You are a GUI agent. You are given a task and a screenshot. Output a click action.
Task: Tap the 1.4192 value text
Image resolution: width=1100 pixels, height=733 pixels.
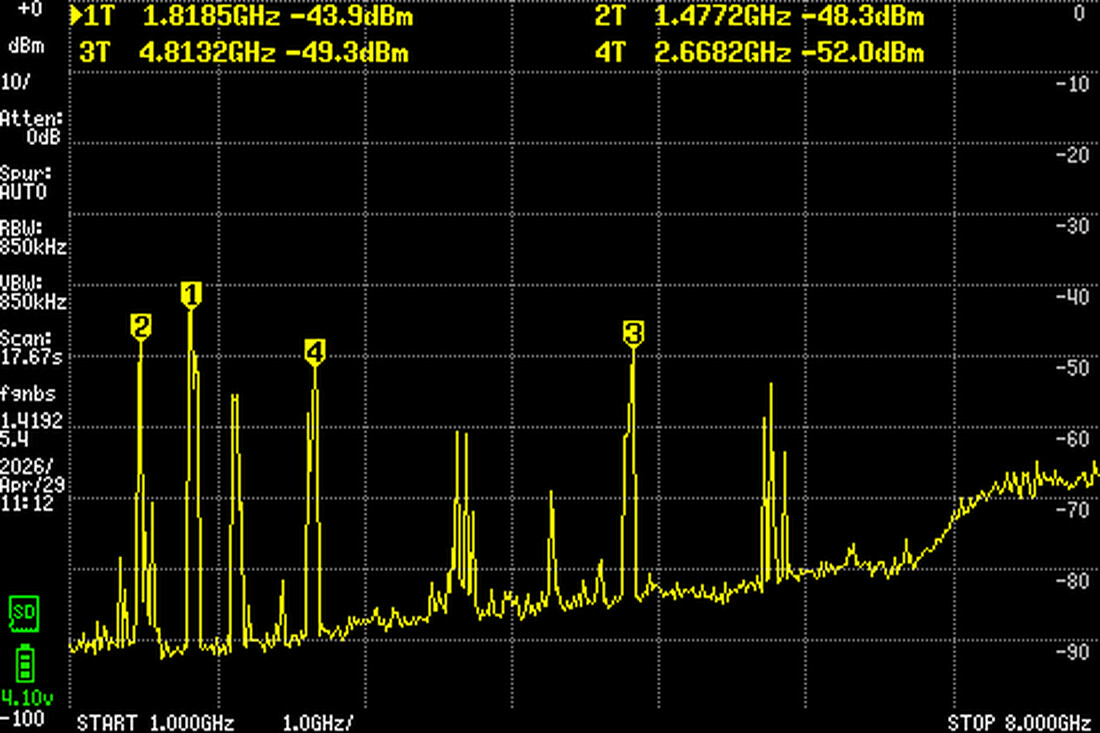tap(32, 422)
